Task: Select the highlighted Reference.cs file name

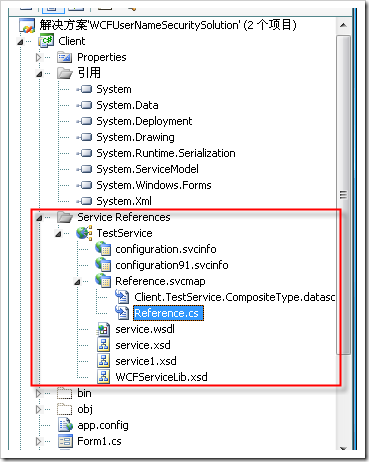Action: 168,313
